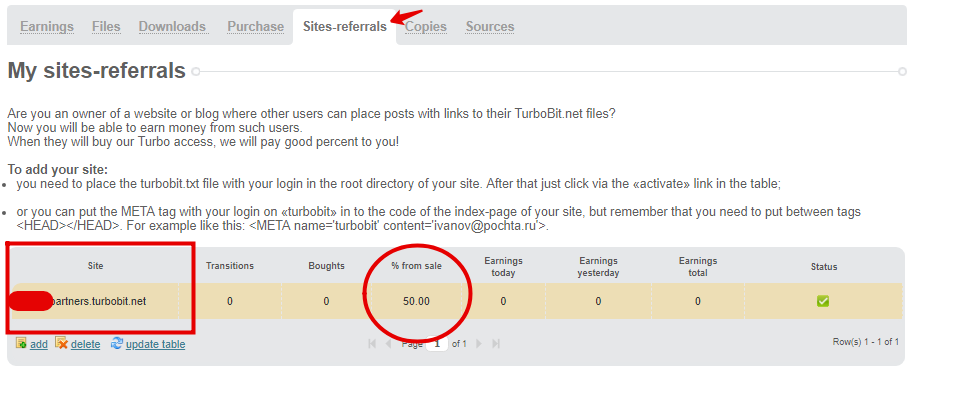Go to last page of table
This screenshot has height=412, width=971.
tap(496, 343)
